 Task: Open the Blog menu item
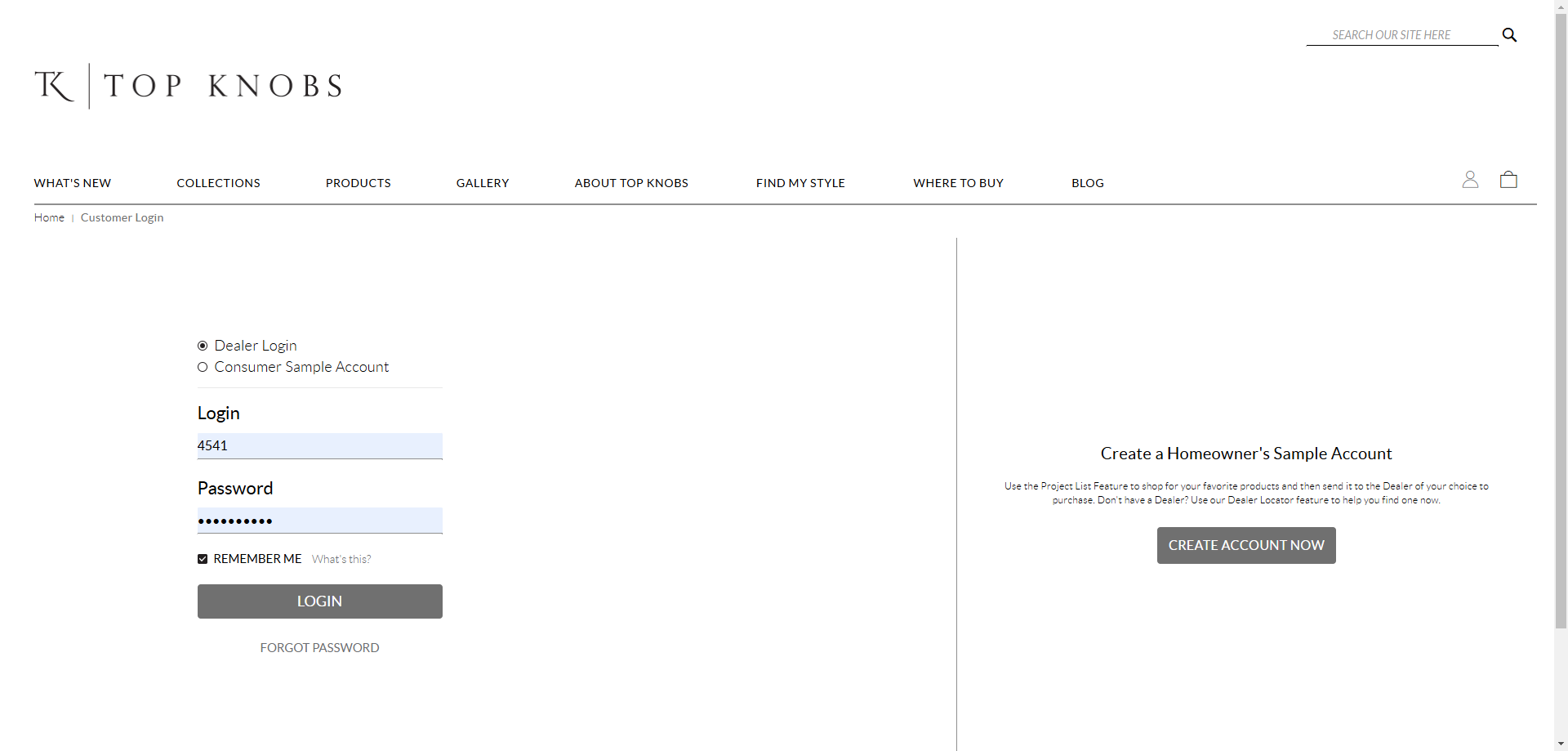pyautogui.click(x=1088, y=183)
